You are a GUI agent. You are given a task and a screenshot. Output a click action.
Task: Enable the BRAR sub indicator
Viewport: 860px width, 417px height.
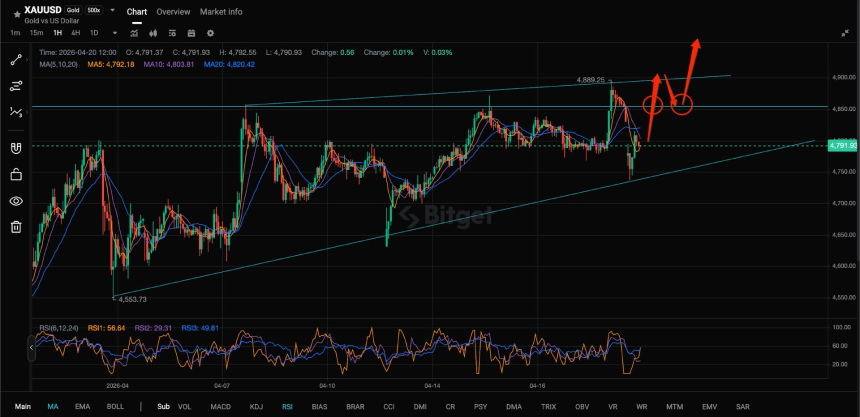(355, 407)
